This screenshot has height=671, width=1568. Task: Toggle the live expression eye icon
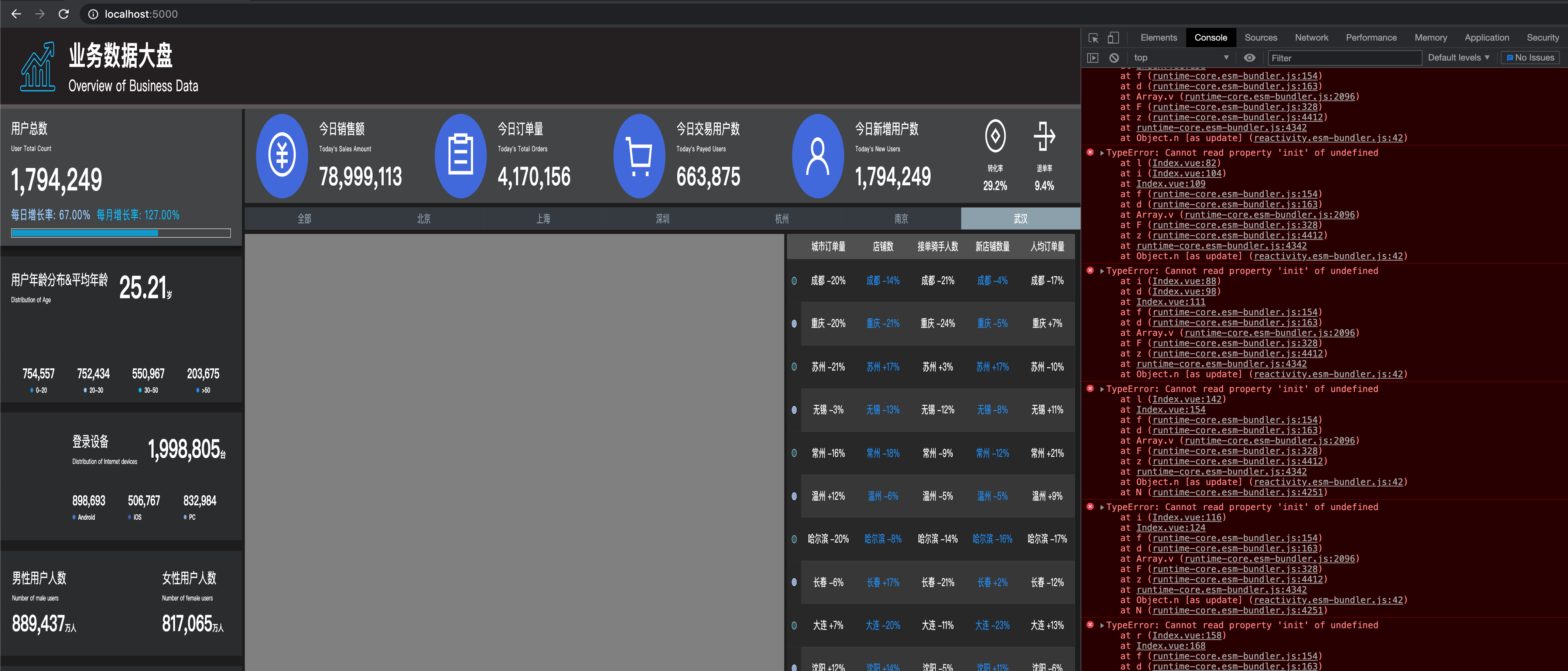[x=1249, y=58]
